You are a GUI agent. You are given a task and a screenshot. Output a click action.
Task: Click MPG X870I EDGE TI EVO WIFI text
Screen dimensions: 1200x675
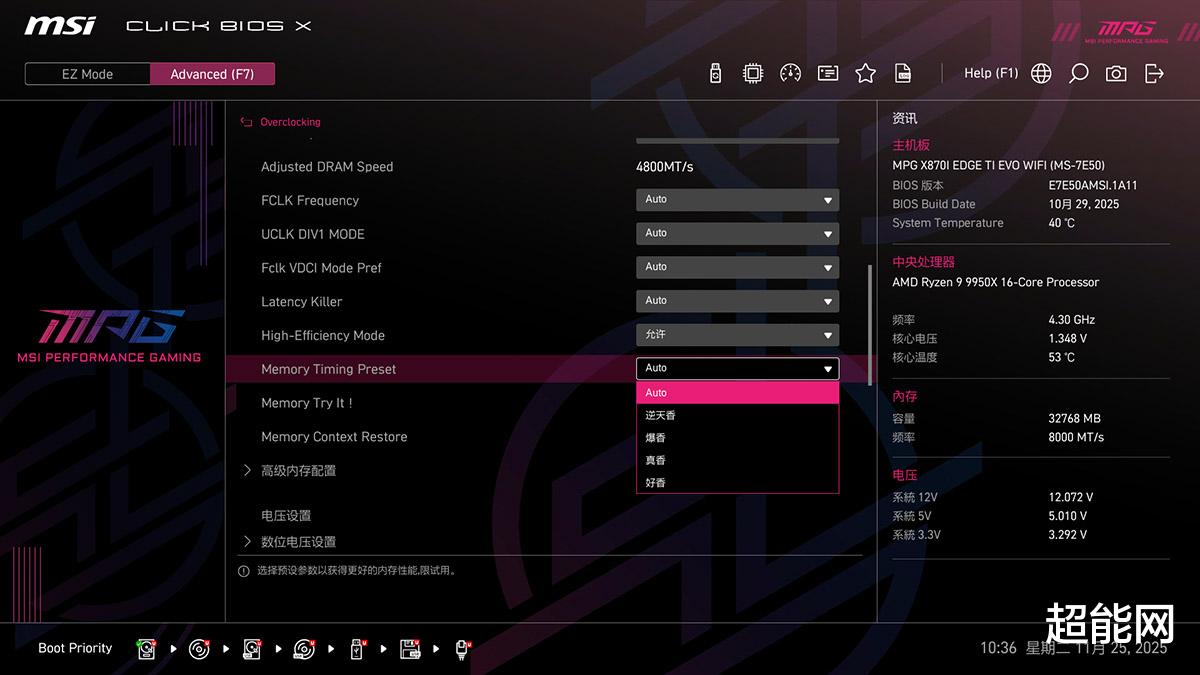pyautogui.click(x=998, y=166)
